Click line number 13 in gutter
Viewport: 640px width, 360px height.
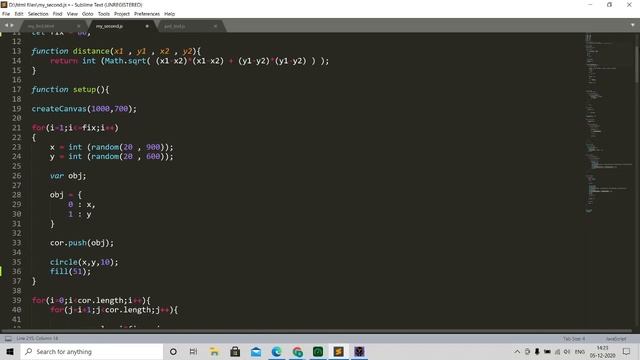[x=16, y=51]
